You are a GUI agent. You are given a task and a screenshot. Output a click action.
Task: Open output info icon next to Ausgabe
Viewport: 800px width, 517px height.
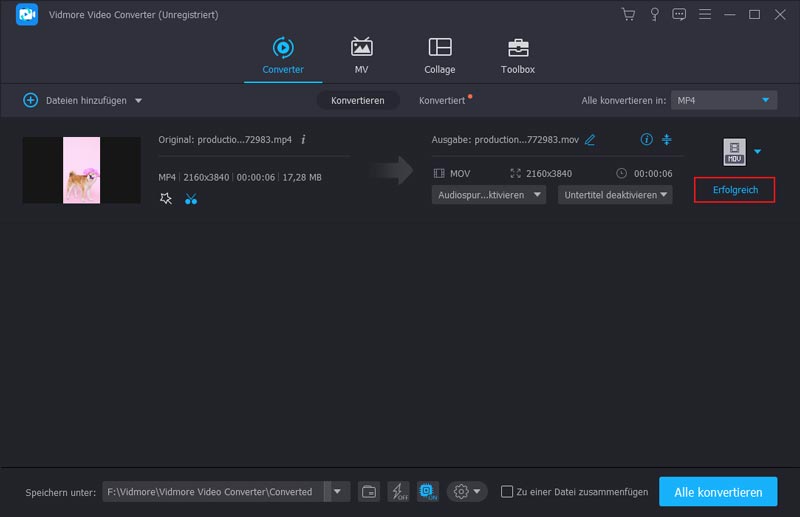click(x=646, y=140)
